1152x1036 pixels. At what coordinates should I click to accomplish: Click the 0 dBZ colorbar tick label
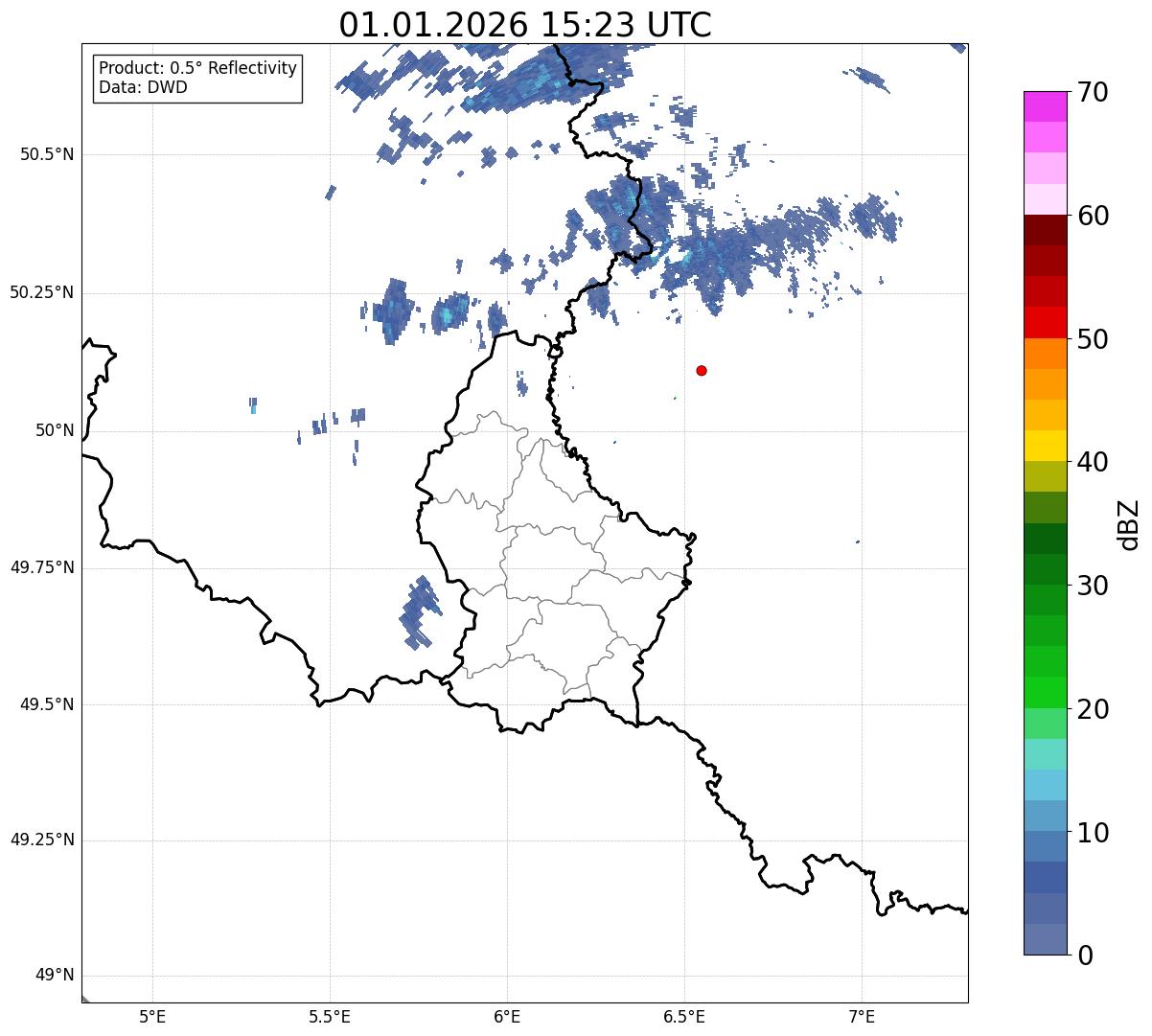point(1085,955)
